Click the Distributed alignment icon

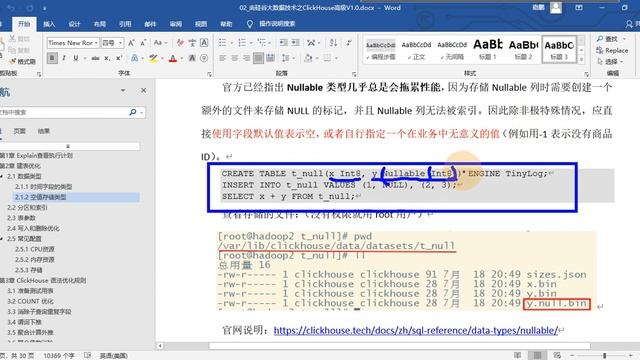click(x=270, y=58)
